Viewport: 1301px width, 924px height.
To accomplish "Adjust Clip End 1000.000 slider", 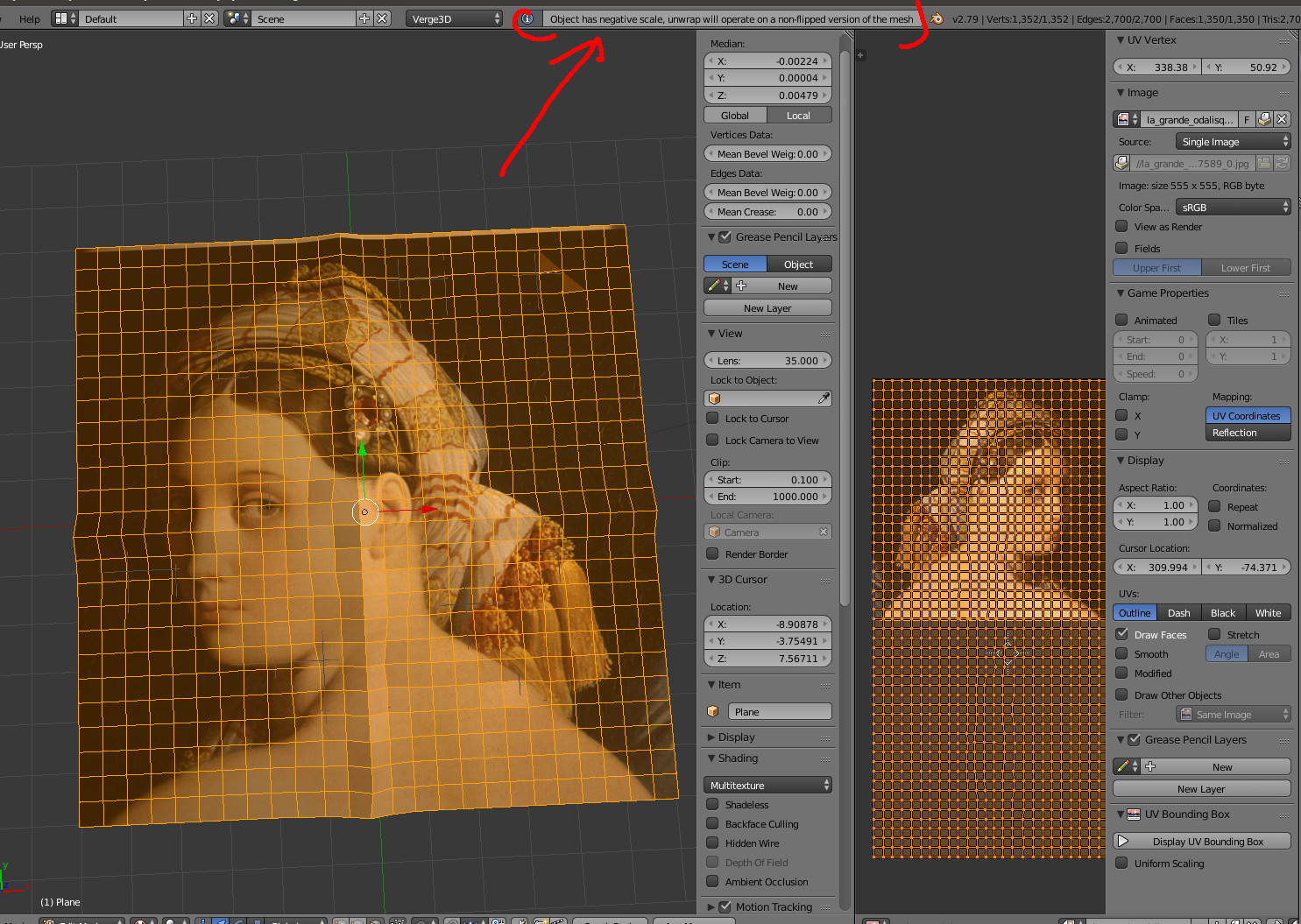I will [x=767, y=497].
